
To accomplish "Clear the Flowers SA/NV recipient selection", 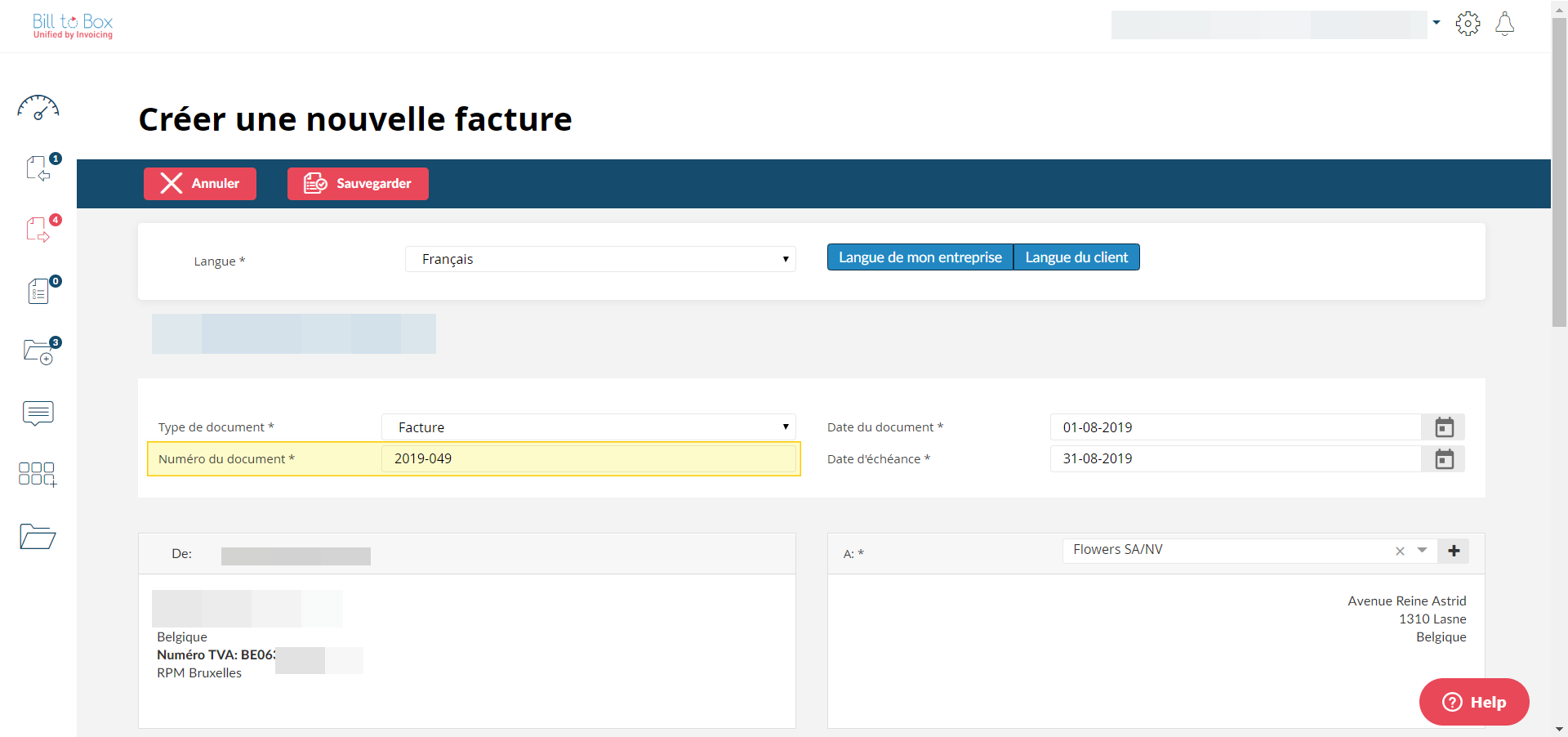I will (x=1400, y=552).
